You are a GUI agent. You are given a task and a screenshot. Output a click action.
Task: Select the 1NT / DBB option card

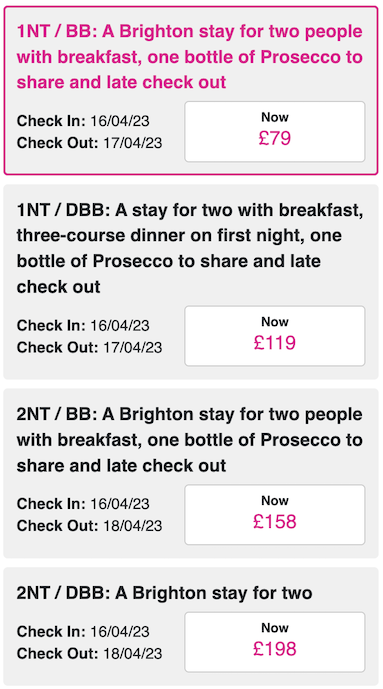click(191, 282)
